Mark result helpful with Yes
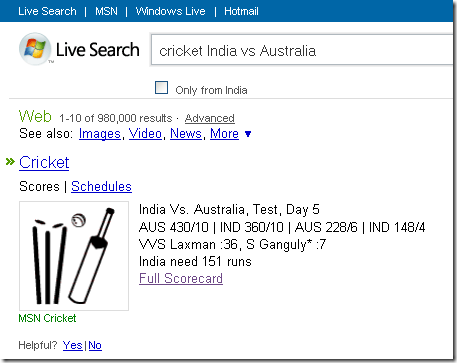 73,345
